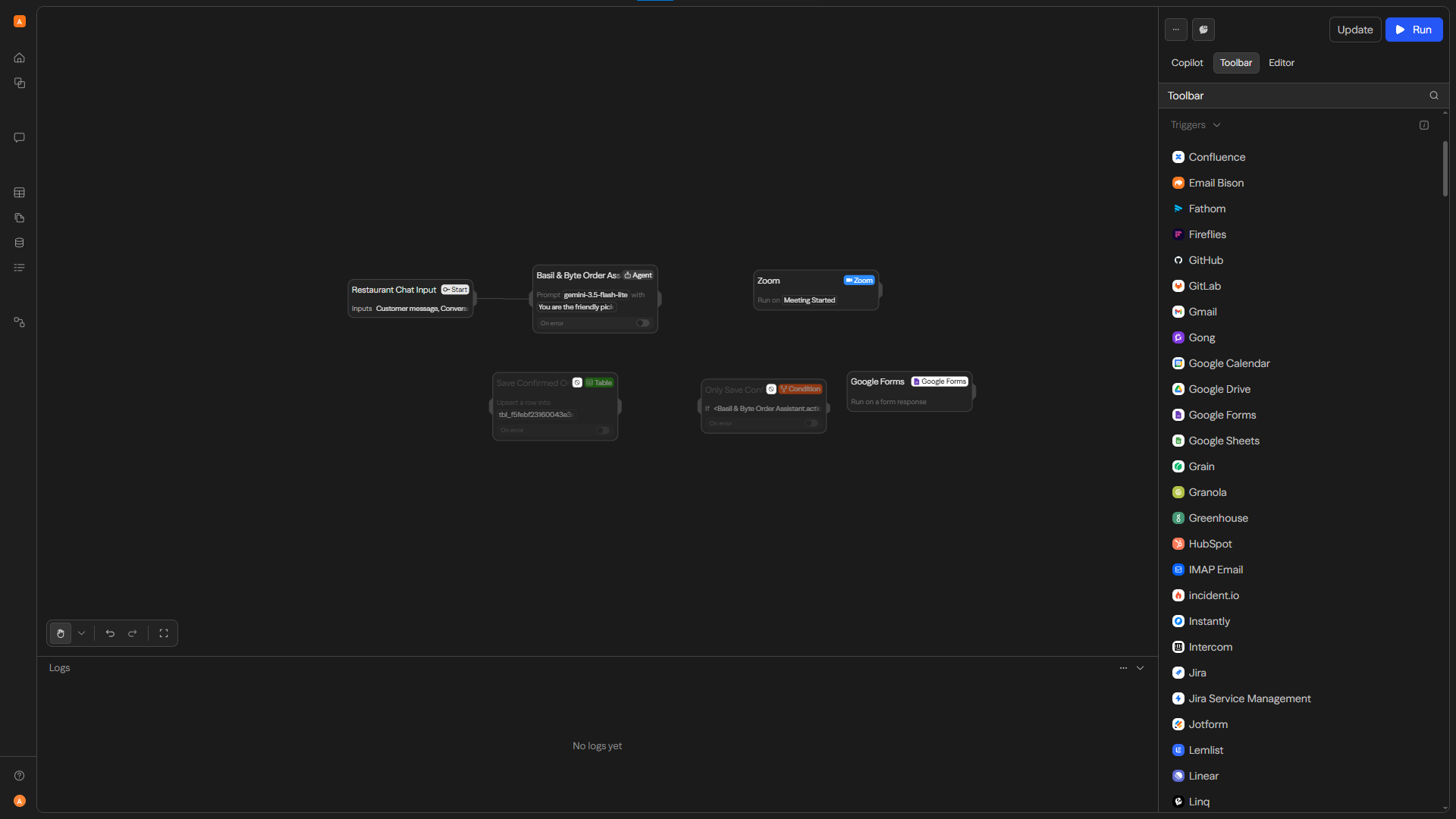Choose Confluence from triggers list
Viewport: 1456px width, 819px height.
coord(1217,157)
